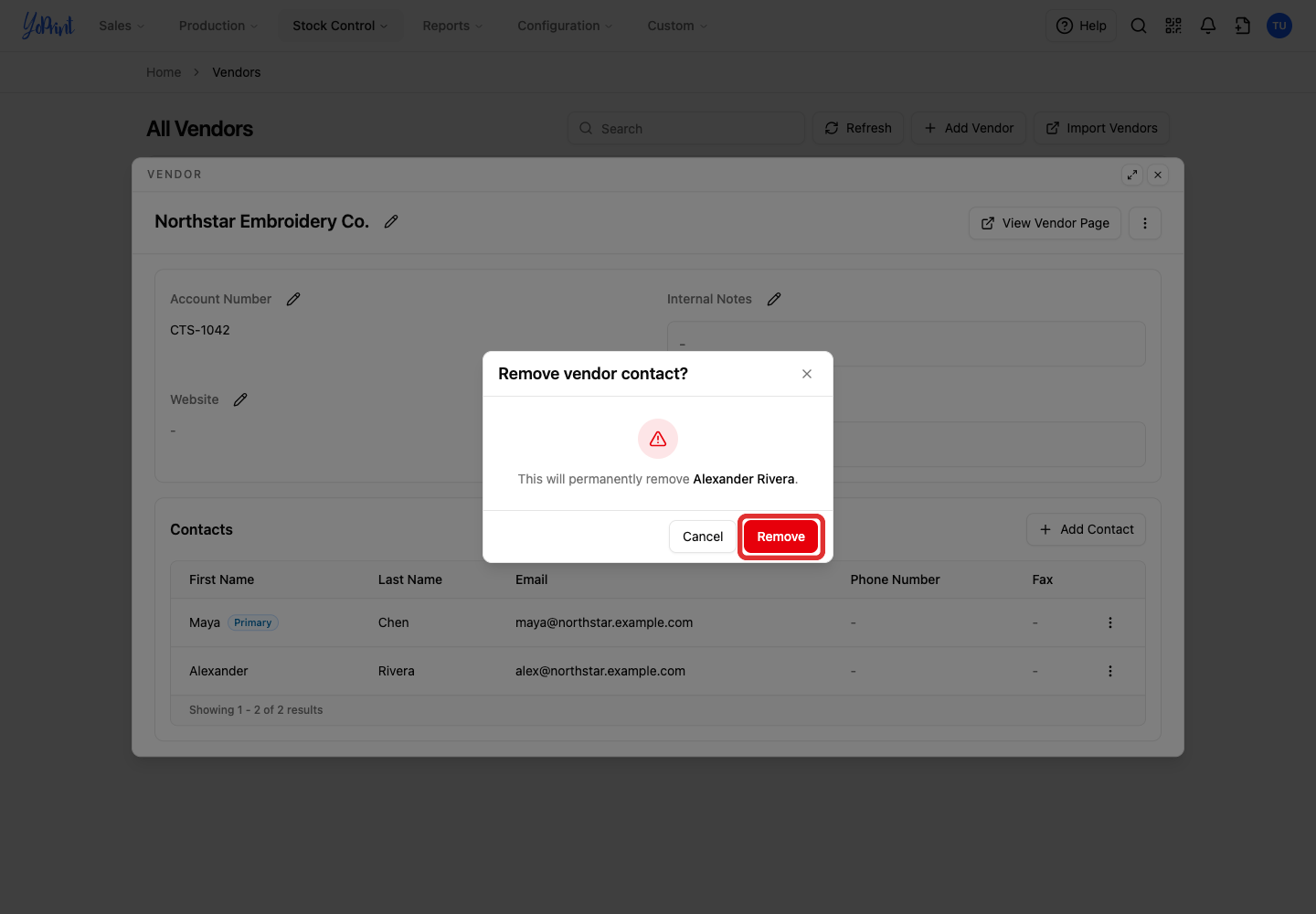Click the Primary badge next to Maya

(x=253, y=622)
